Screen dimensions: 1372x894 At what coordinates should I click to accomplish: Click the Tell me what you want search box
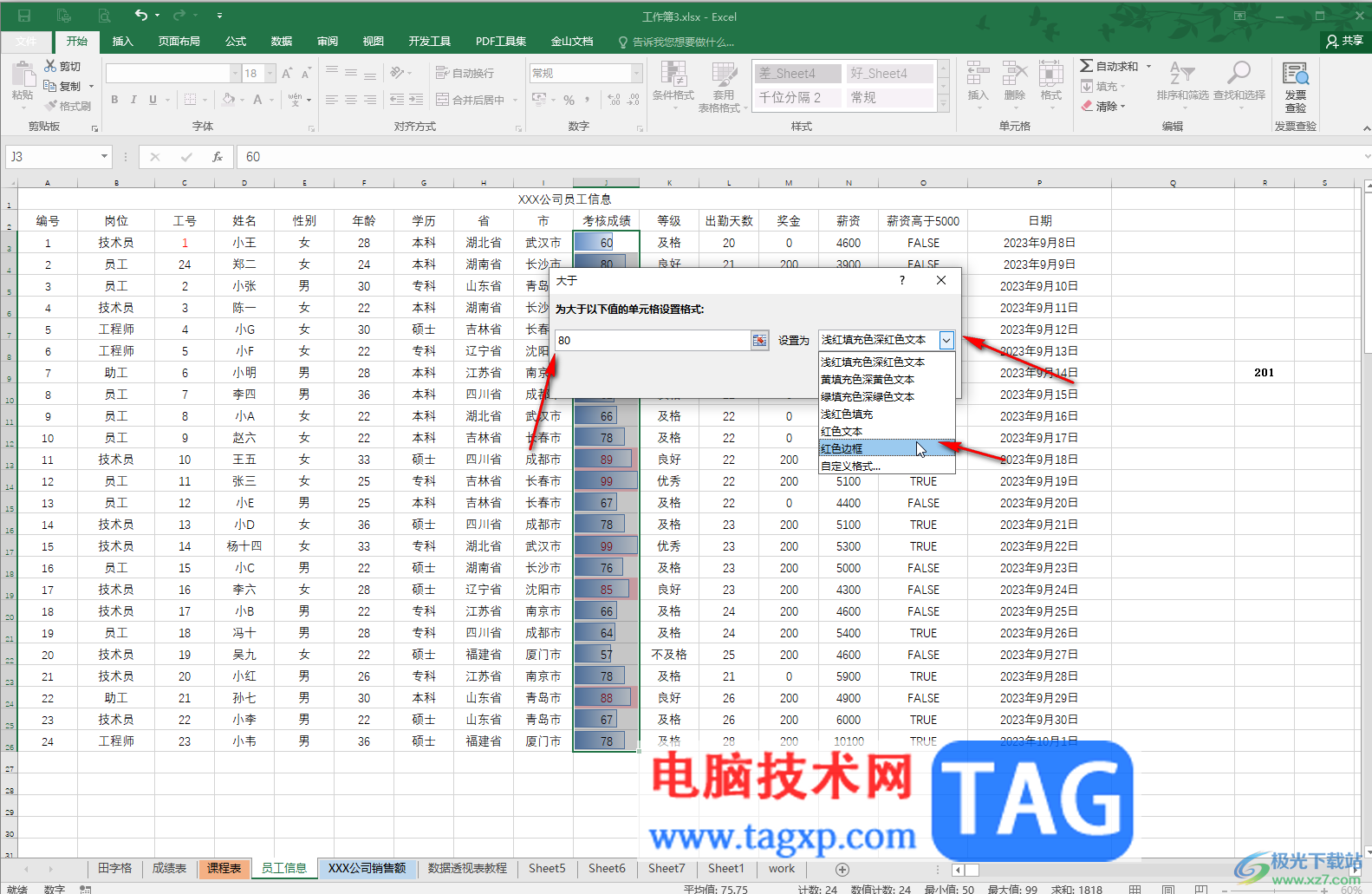(x=676, y=42)
